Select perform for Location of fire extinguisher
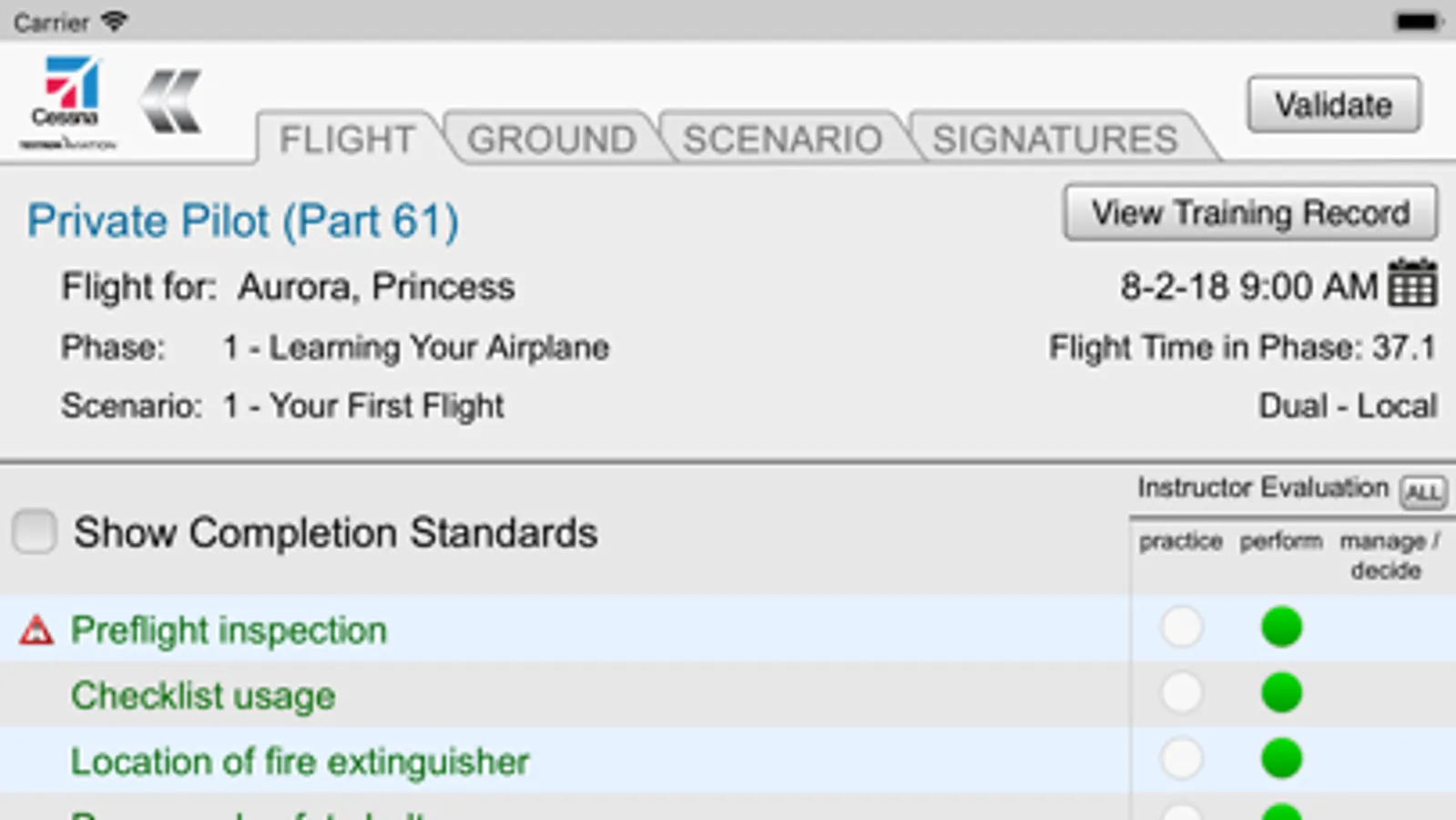This screenshot has height=820, width=1456. (1281, 759)
